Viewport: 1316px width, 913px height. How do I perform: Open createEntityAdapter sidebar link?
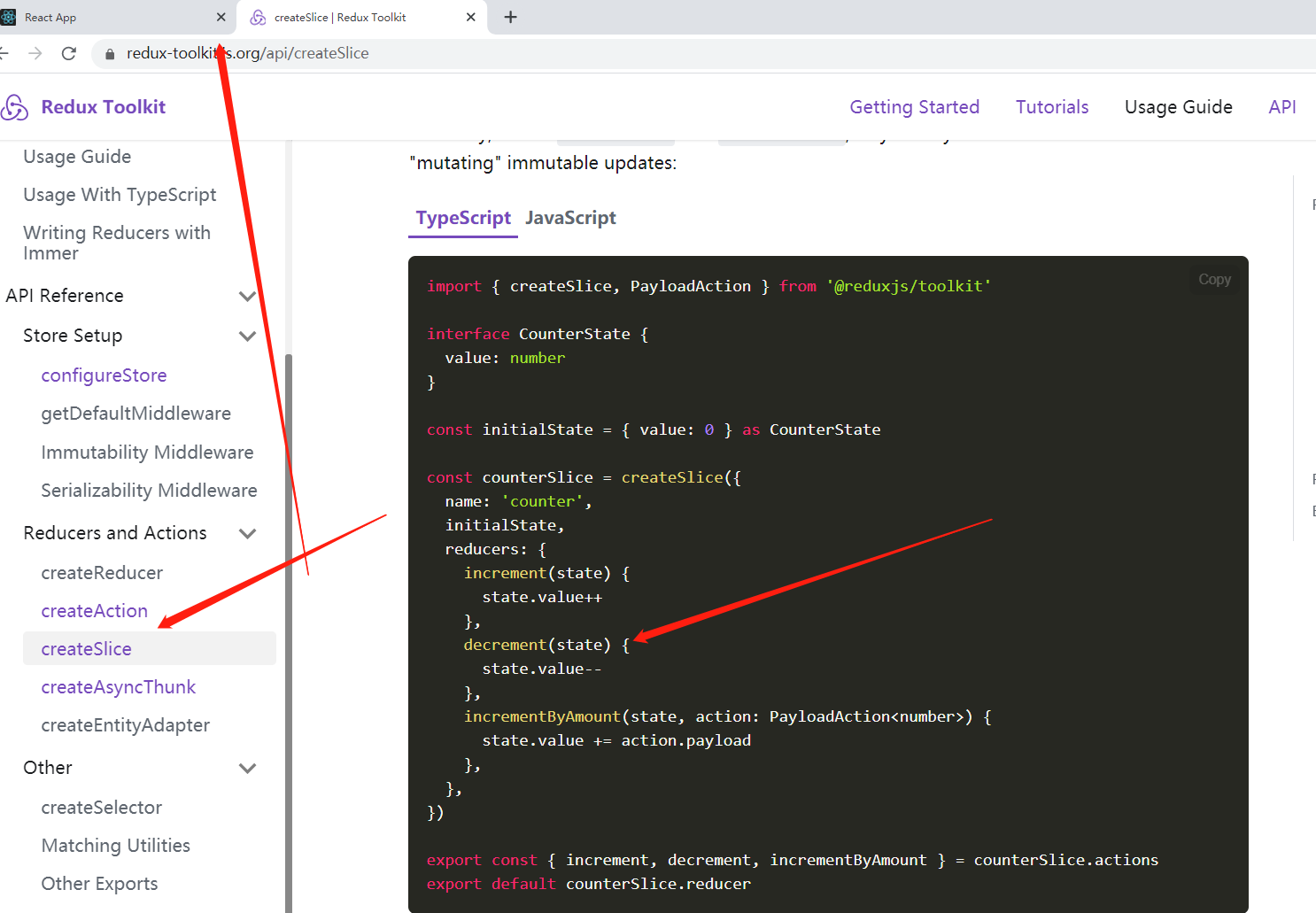pos(125,725)
